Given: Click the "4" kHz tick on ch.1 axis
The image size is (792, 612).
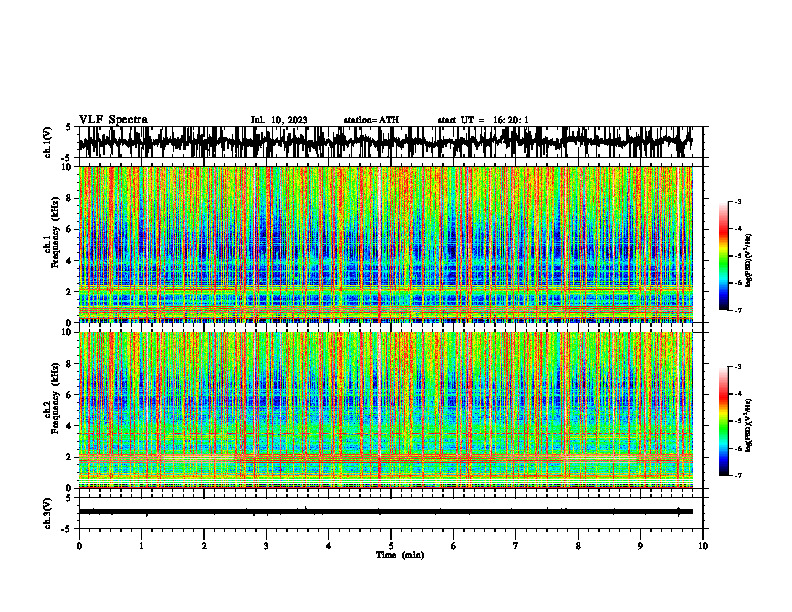Looking at the screenshot, I should [70, 261].
